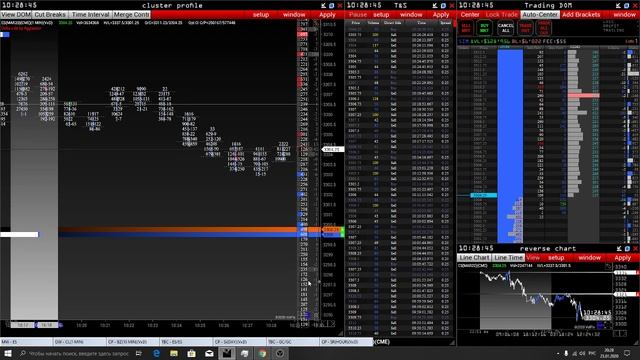Screen dimensions: 640x360
Task: Click the blue icon in Trading DOM title bar
Action: tap(626, 5)
